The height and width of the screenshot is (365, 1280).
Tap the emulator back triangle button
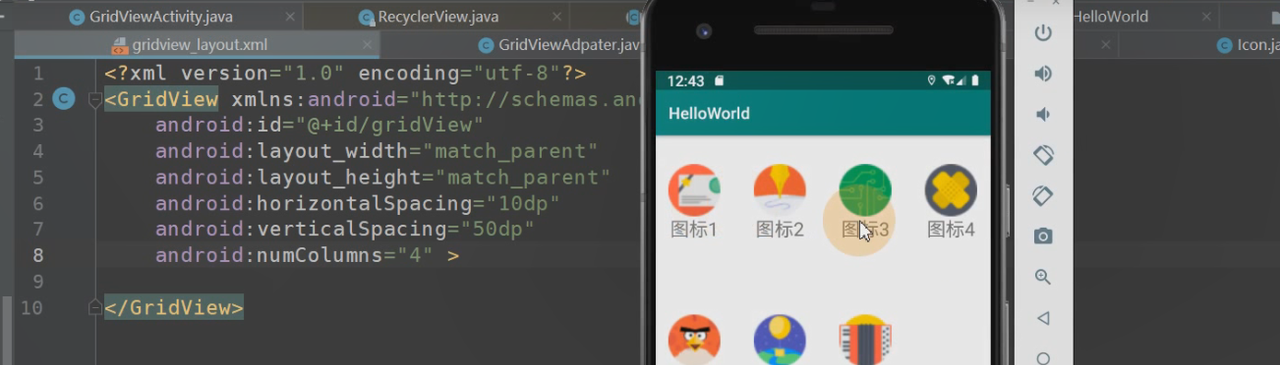pos(1043,318)
